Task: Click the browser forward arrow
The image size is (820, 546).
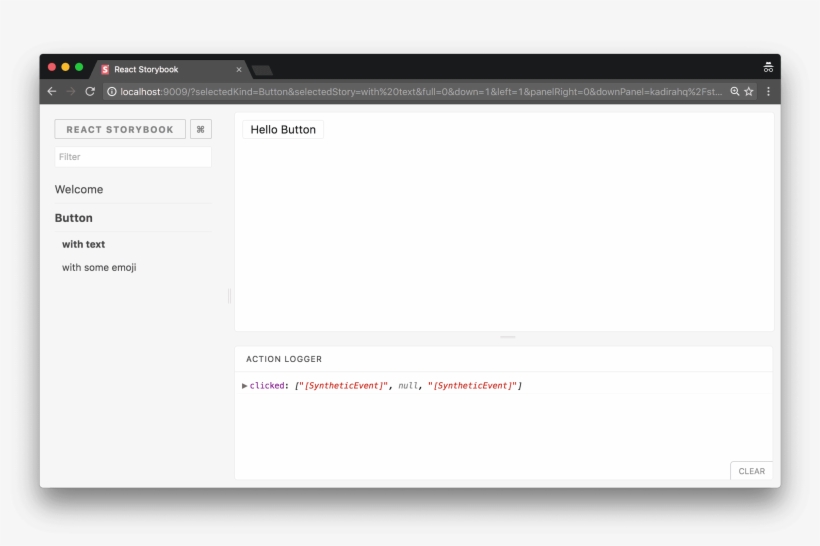Action: 71,92
